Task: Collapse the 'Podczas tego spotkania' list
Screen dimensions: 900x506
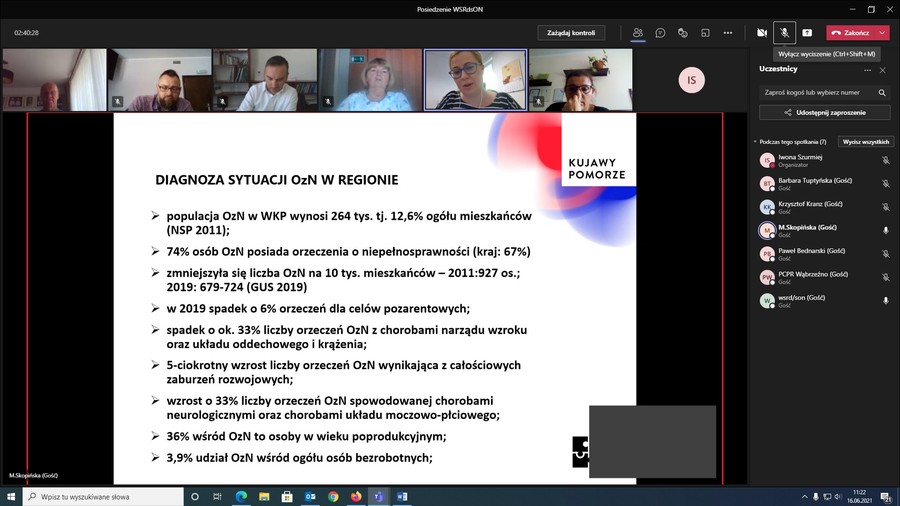Action: (755, 142)
